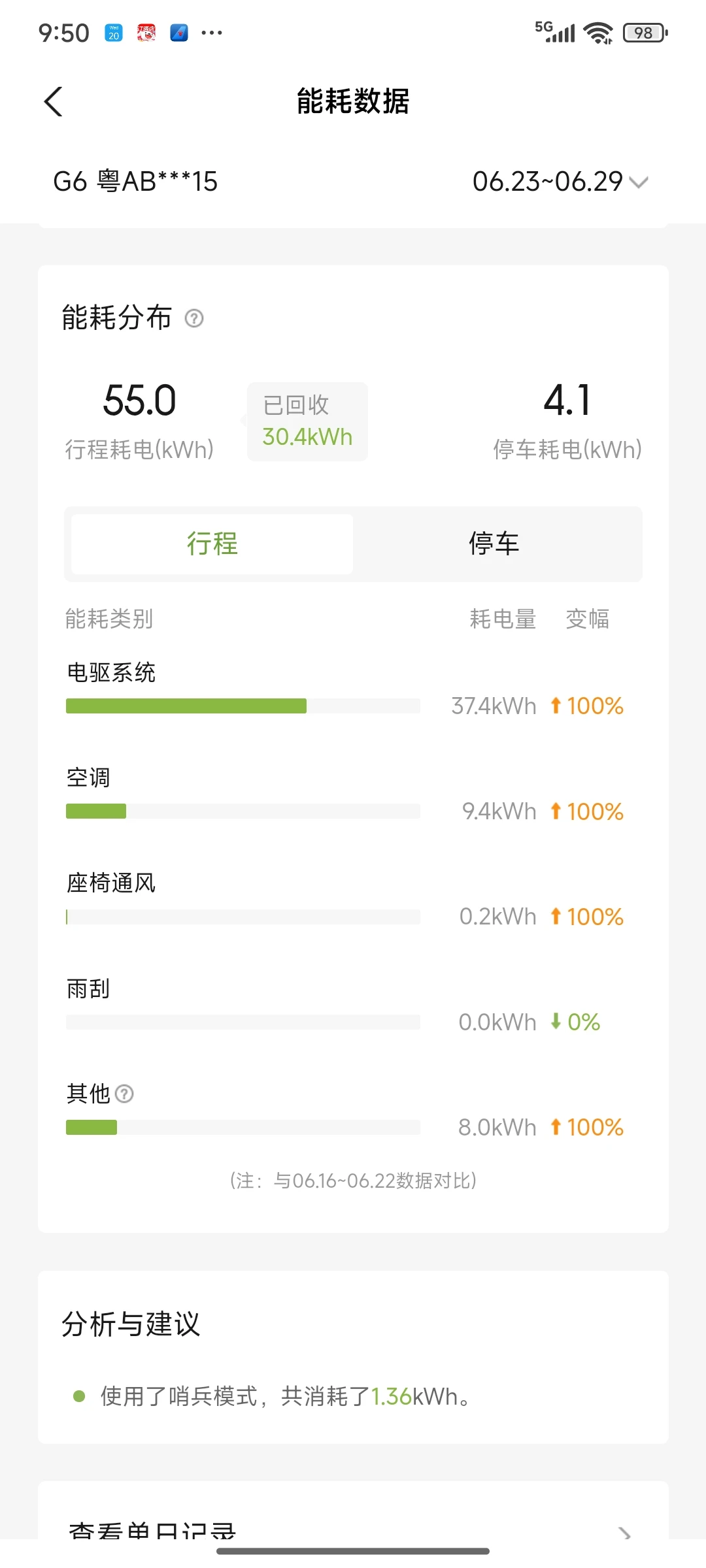706x1568 pixels.
Task: Tap the three-dot notification overflow icon
Action: tap(212, 33)
